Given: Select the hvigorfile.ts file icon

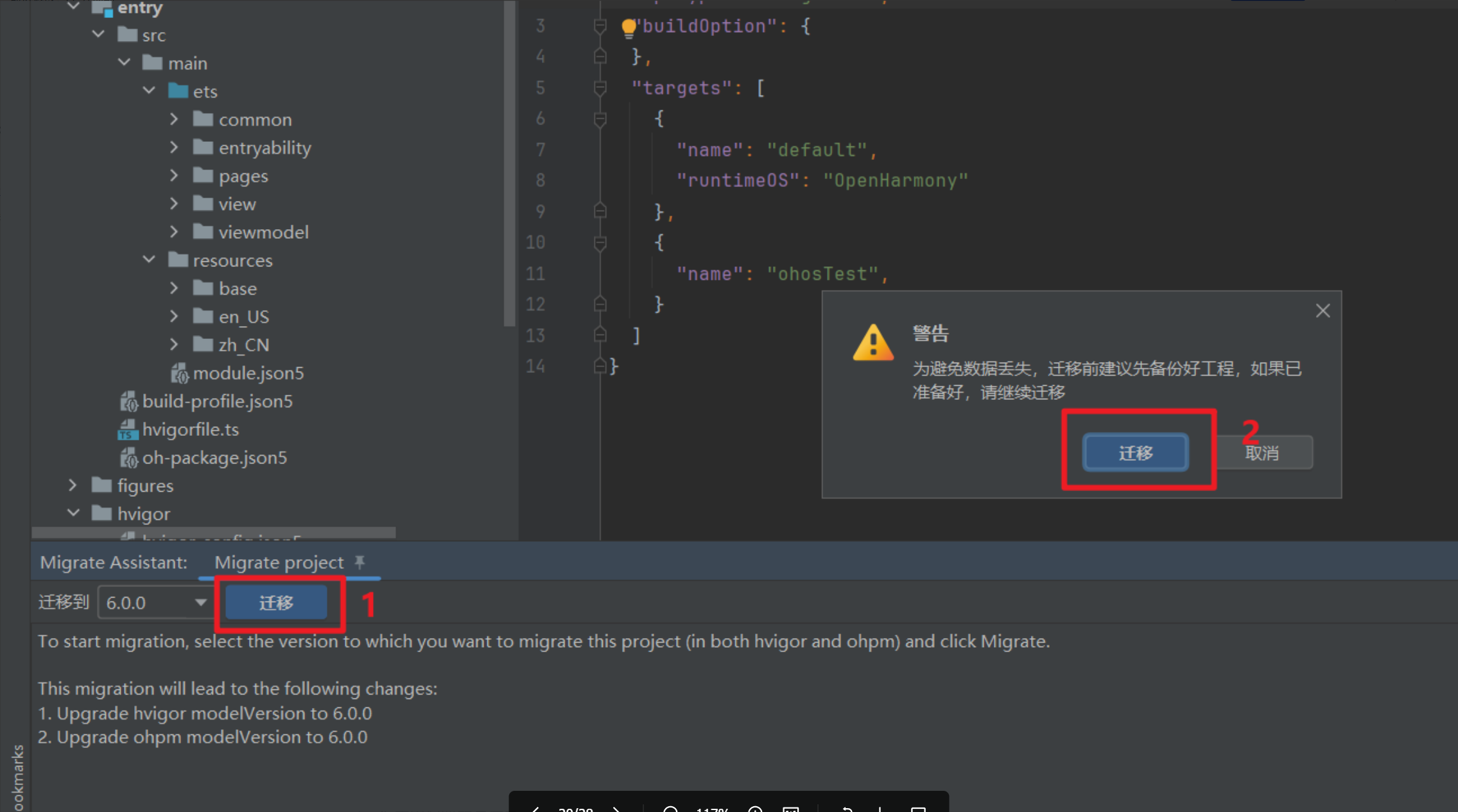Looking at the screenshot, I should pyautogui.click(x=128, y=429).
